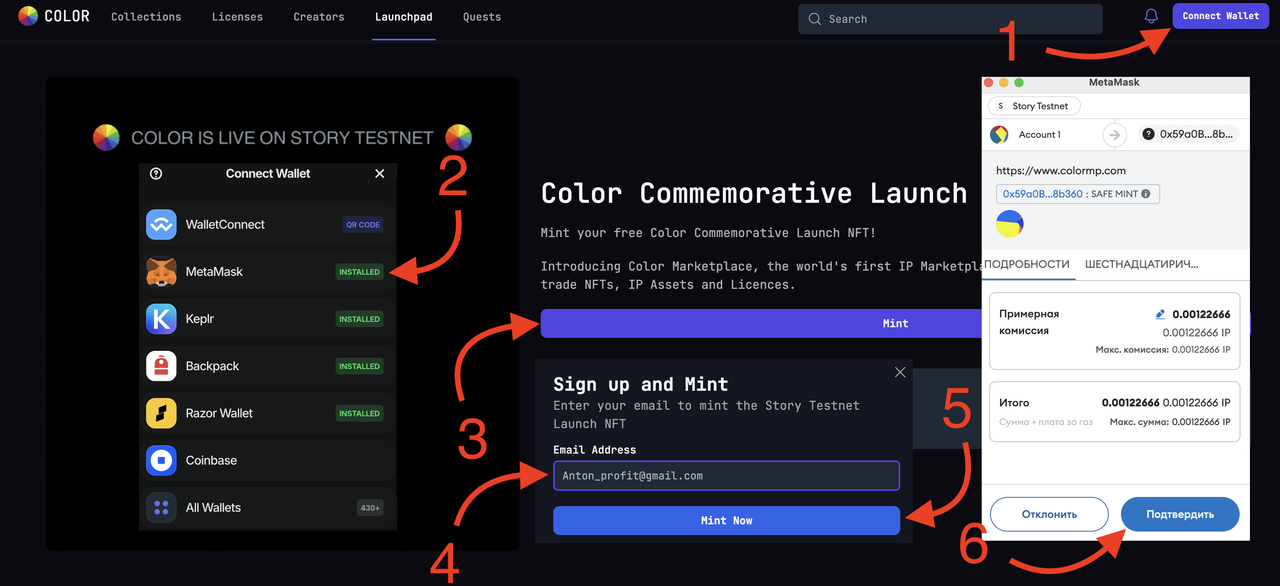1280x586 pixels.
Task: Click the All Wallets grid icon
Action: 161,507
